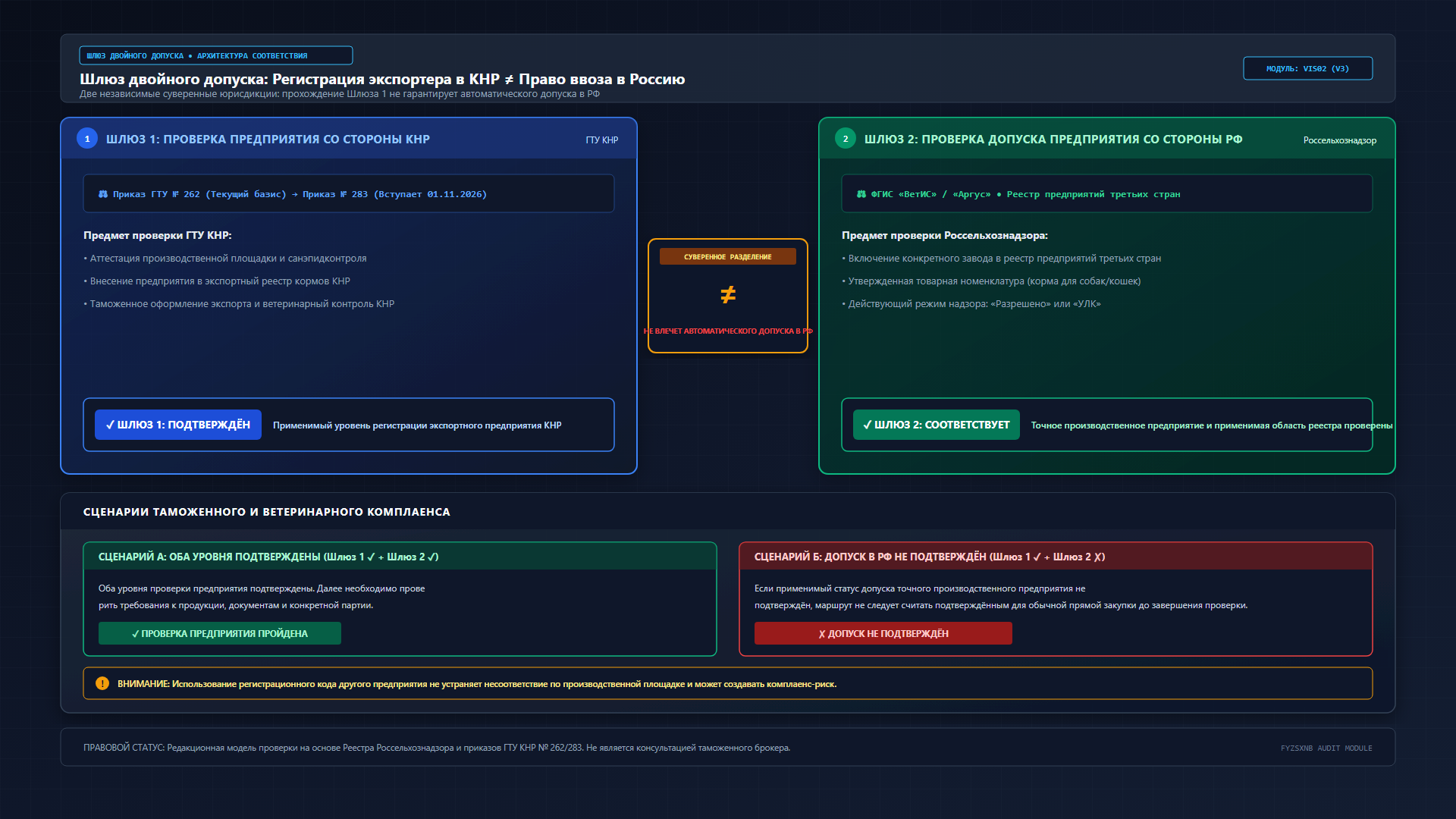
Task: Click the ШЛЮЗ 1: ПОДТВЕРЖДЁН badge
Action: click(178, 425)
